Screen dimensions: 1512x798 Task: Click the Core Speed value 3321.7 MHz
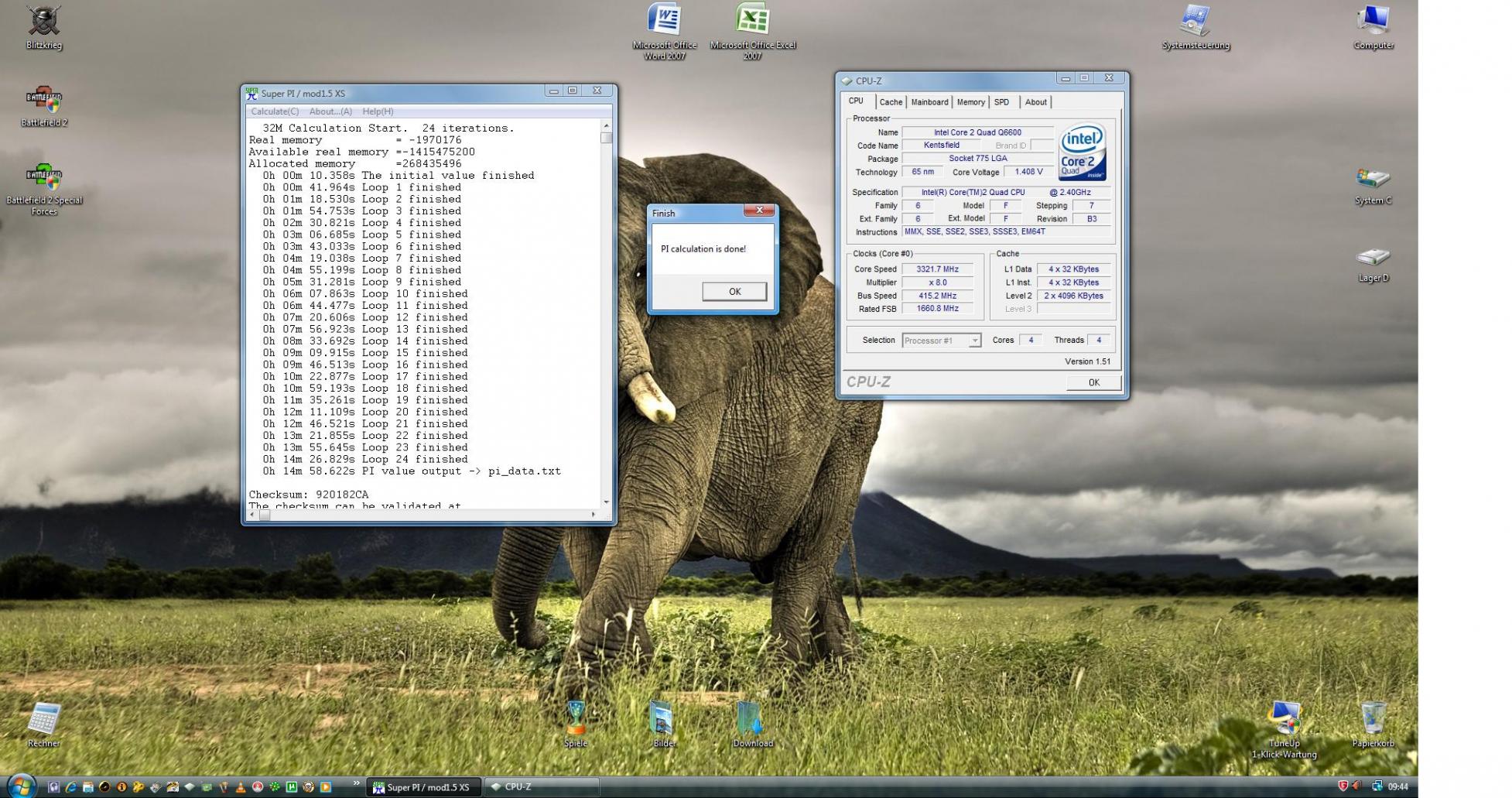(x=937, y=269)
